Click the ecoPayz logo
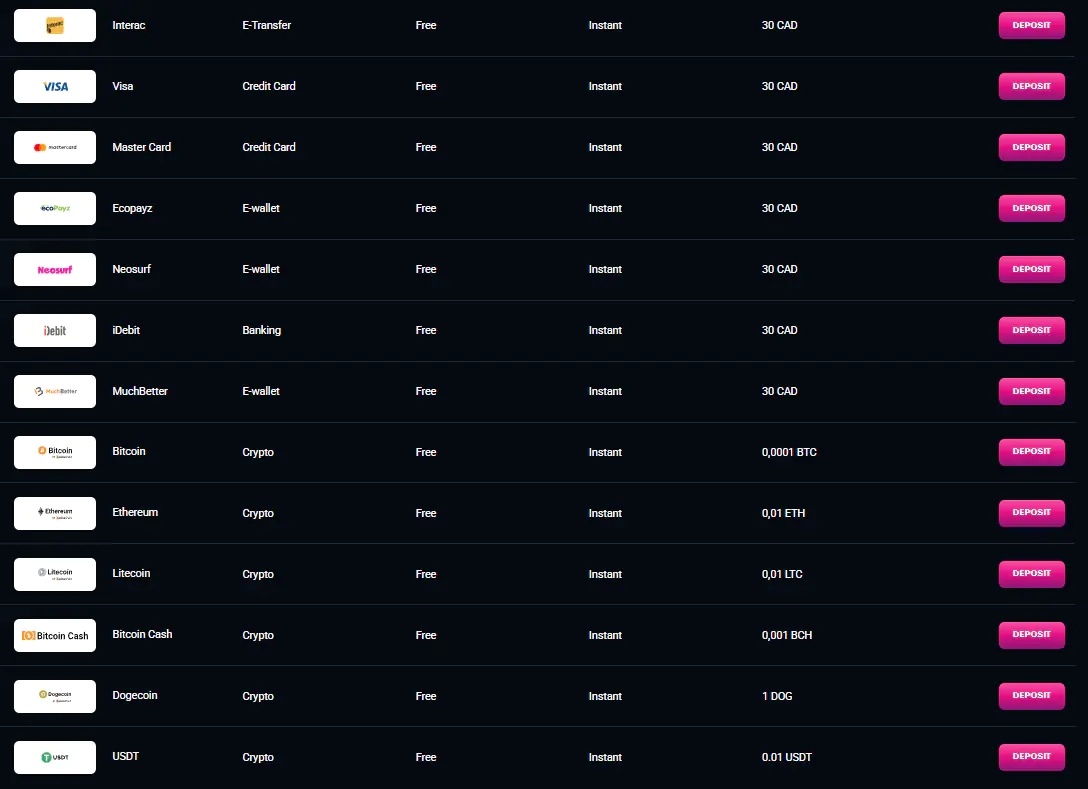The image size is (1088, 789). click(55, 209)
